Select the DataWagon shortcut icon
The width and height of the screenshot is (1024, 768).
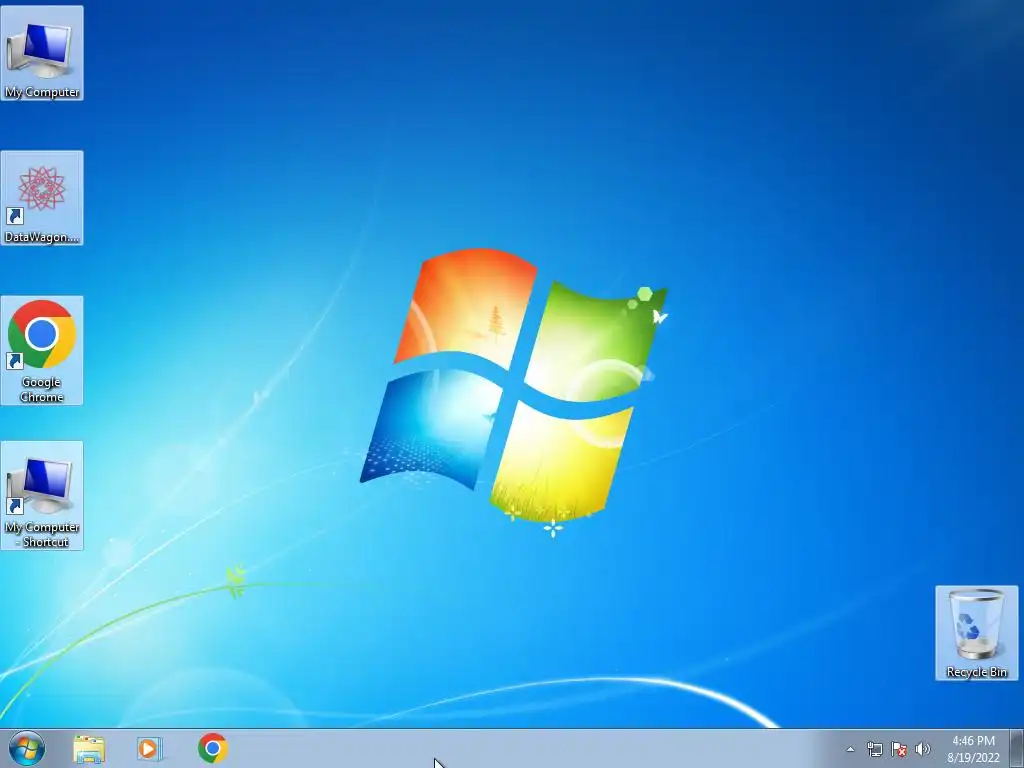[x=42, y=198]
